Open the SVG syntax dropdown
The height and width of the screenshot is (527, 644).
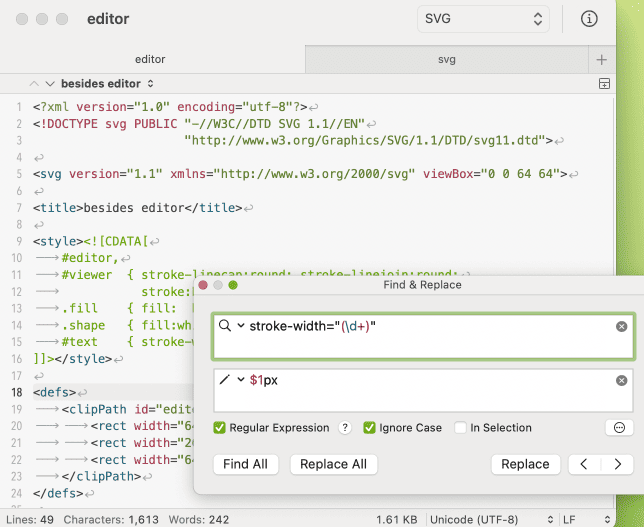pos(483,19)
